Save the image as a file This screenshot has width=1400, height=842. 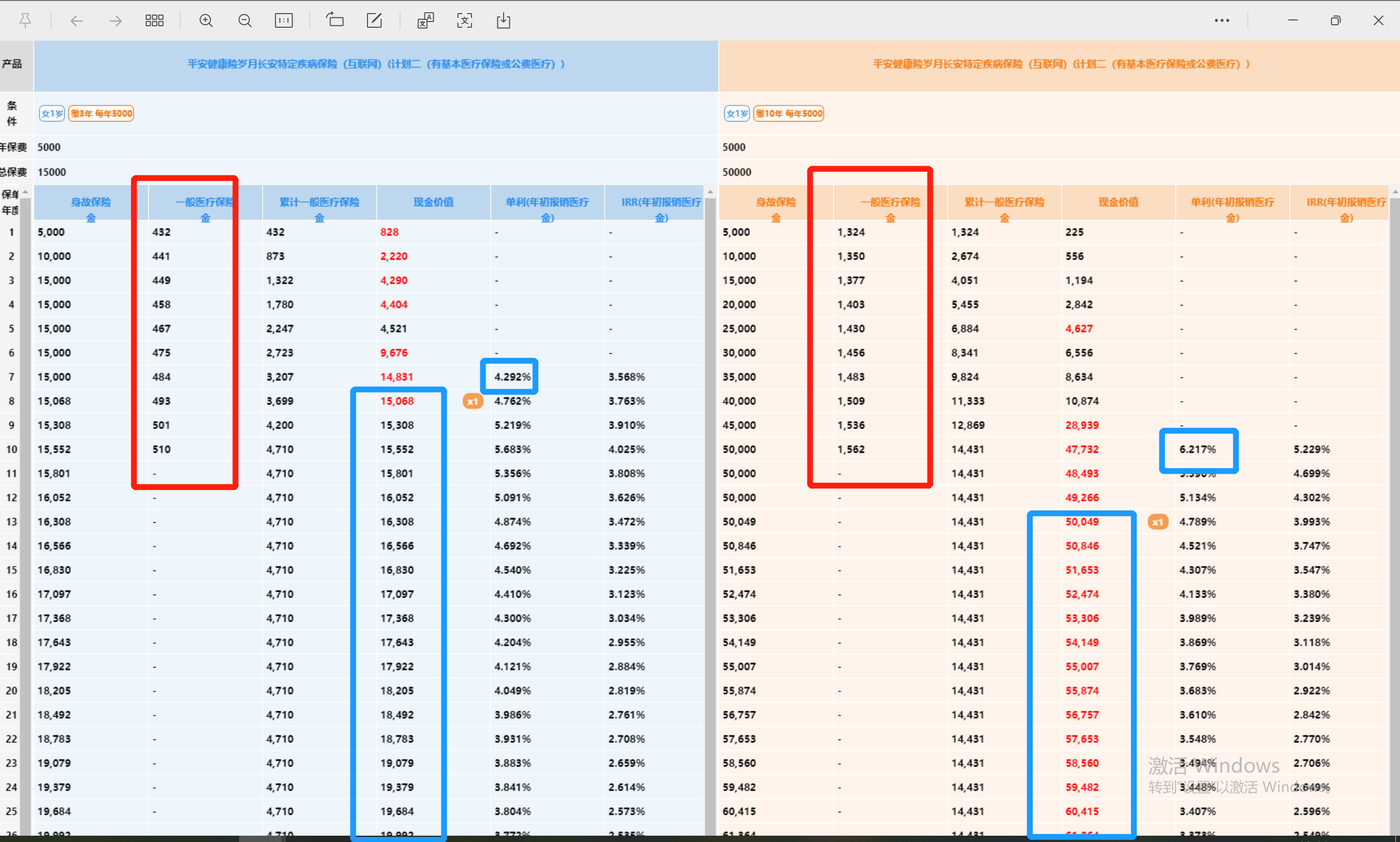(503, 21)
